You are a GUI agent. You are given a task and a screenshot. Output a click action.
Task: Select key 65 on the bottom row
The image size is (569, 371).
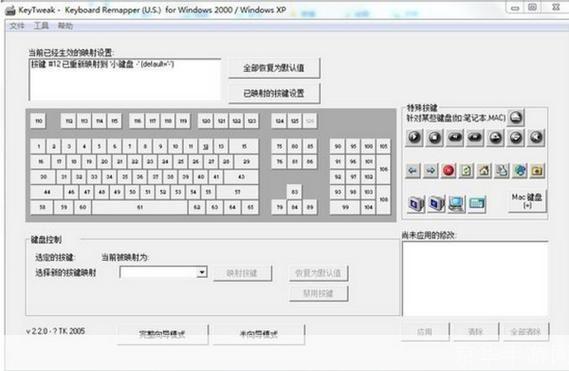(x=250, y=207)
